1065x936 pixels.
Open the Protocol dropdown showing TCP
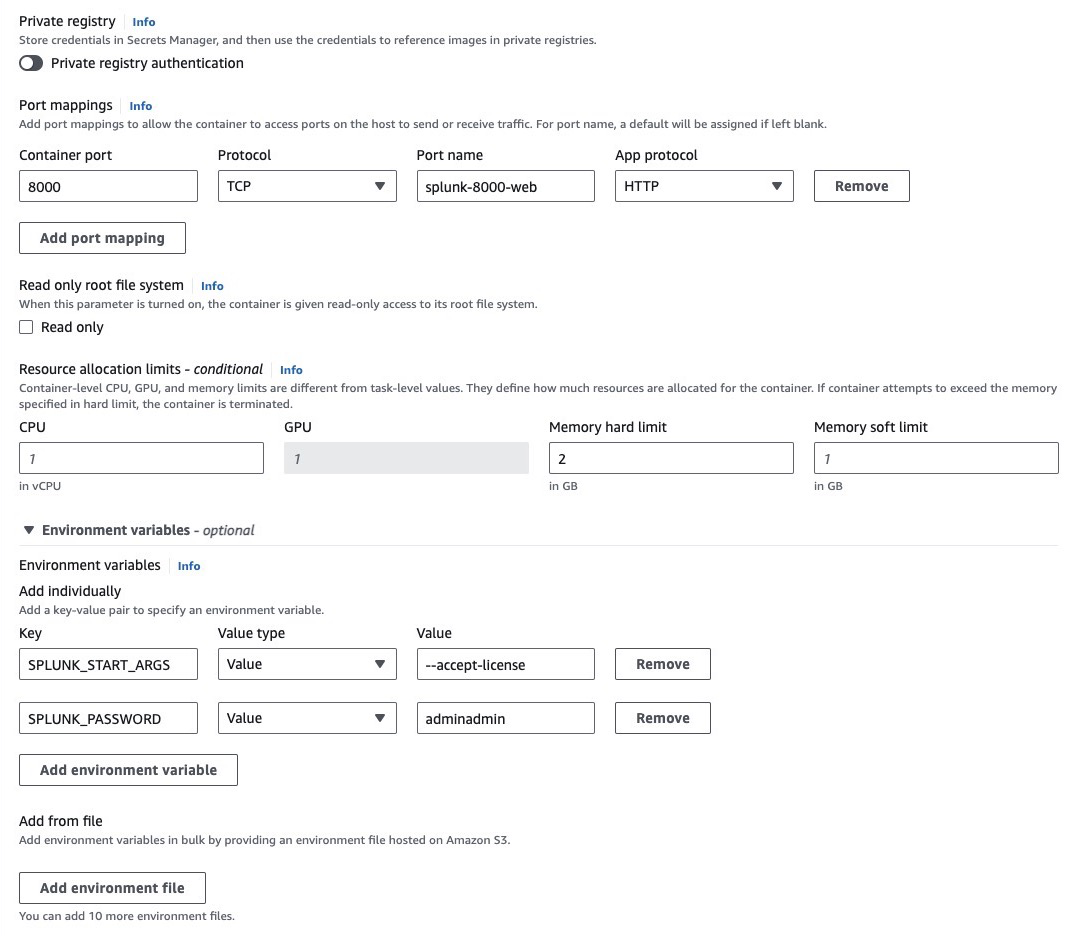click(306, 185)
